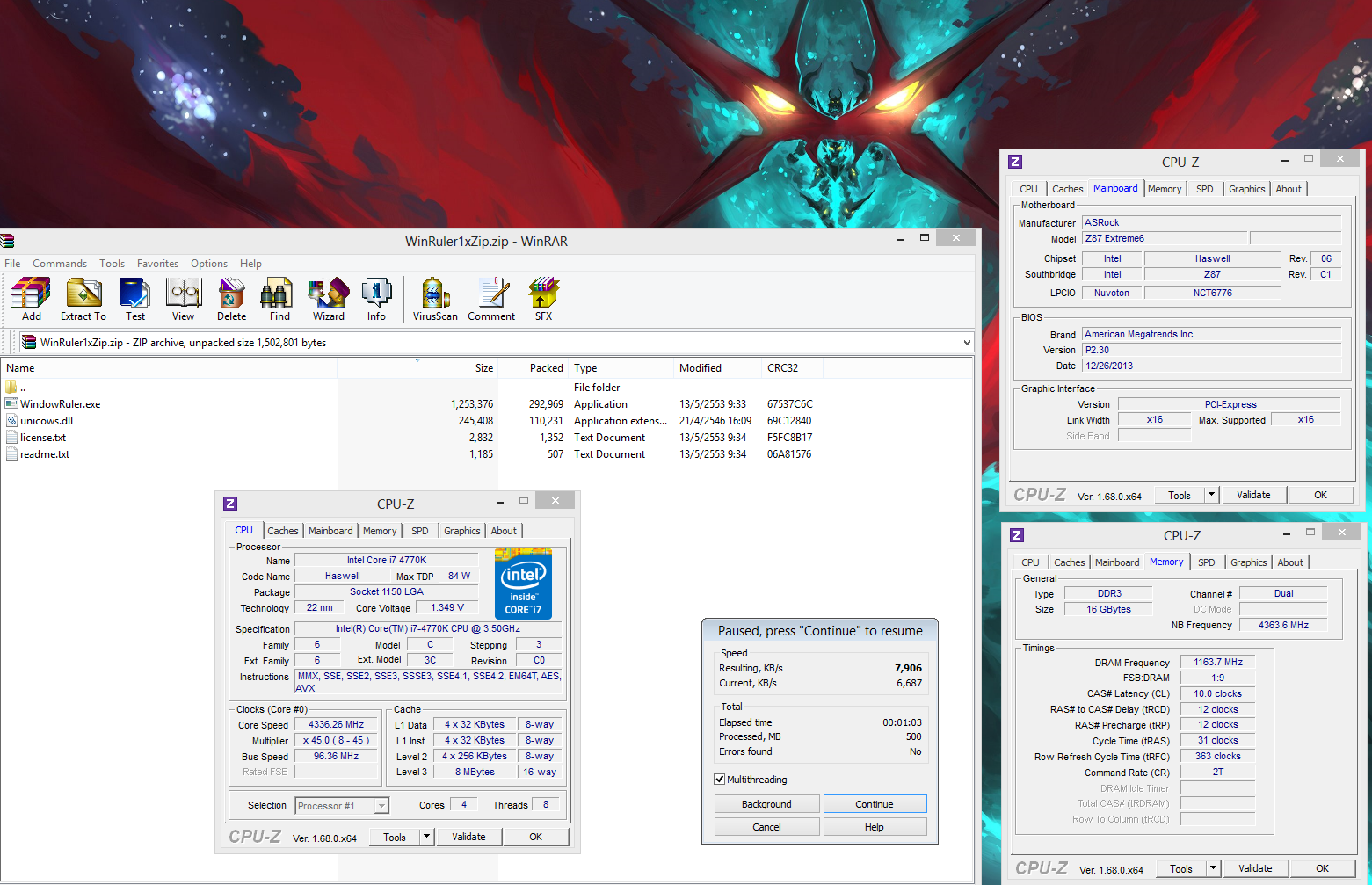Open Tools dropdown arrow in CPU-Z Mainboard window

coord(1212,495)
